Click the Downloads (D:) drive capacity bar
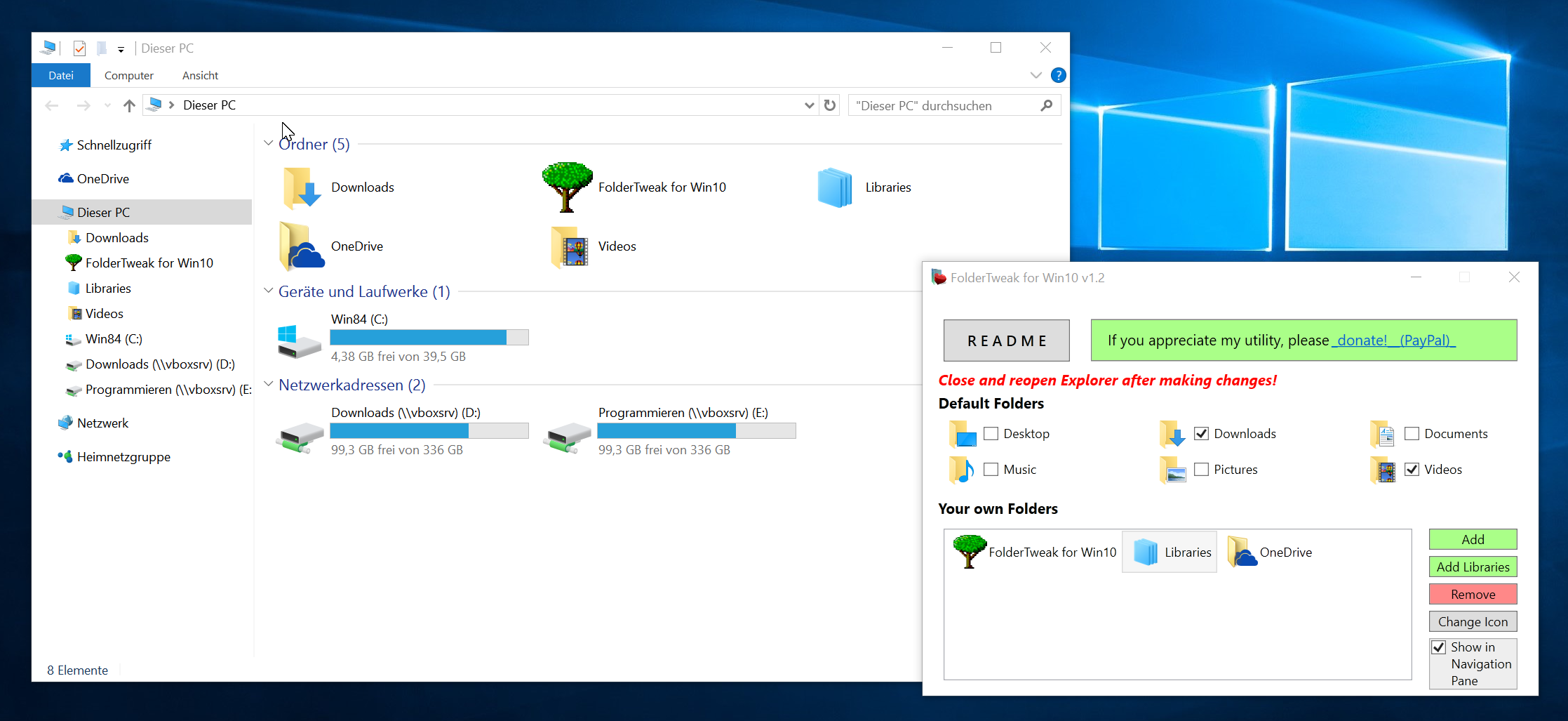This screenshot has height=721, width=1568. 429,430
